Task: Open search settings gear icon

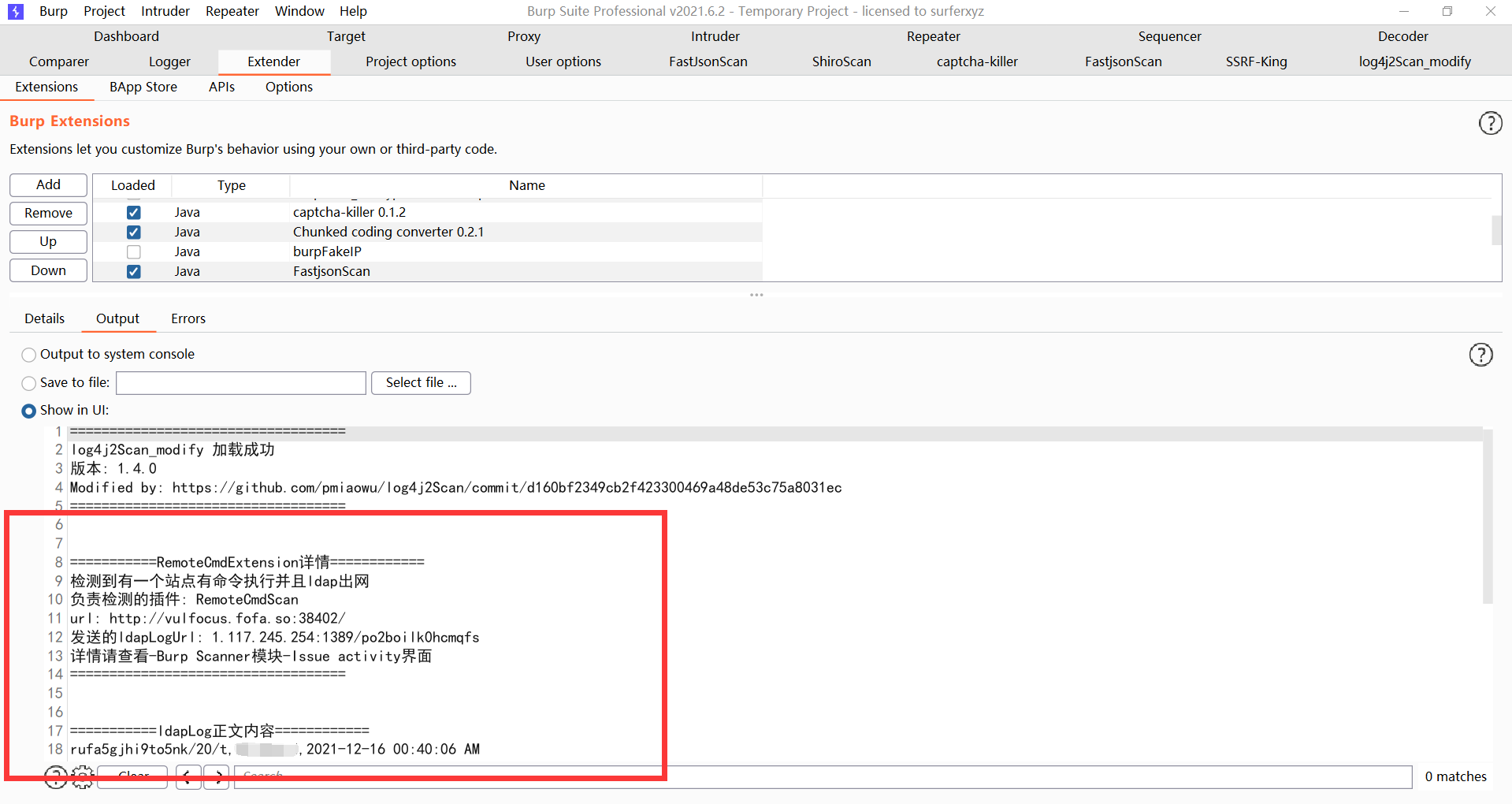Action: (x=83, y=777)
